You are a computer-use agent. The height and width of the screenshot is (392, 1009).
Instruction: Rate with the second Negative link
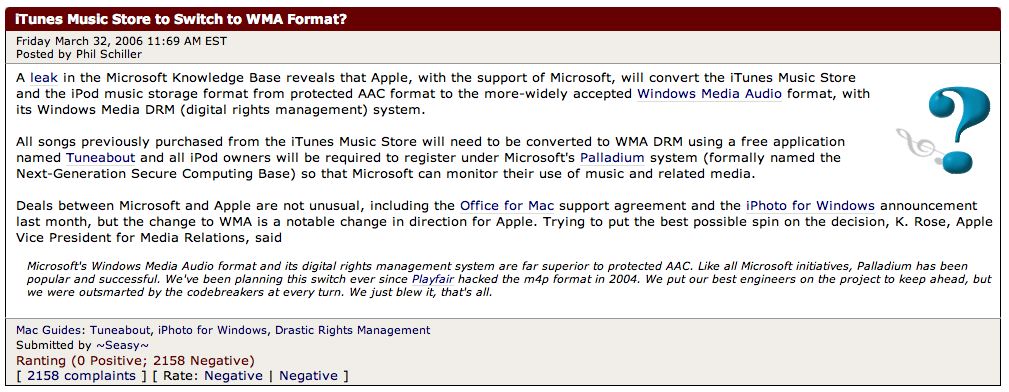[308, 376]
